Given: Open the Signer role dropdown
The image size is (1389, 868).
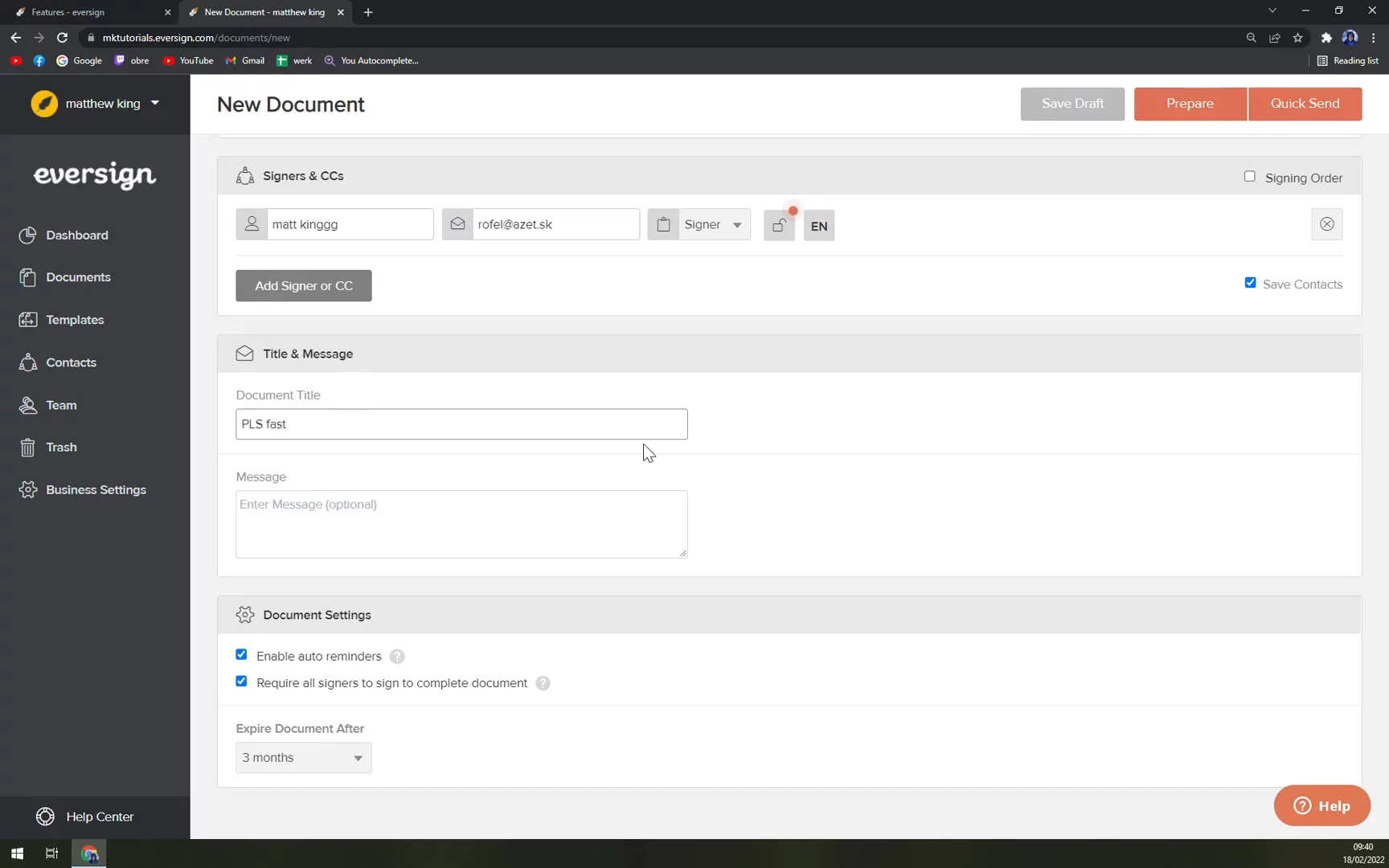Looking at the screenshot, I should 712,225.
